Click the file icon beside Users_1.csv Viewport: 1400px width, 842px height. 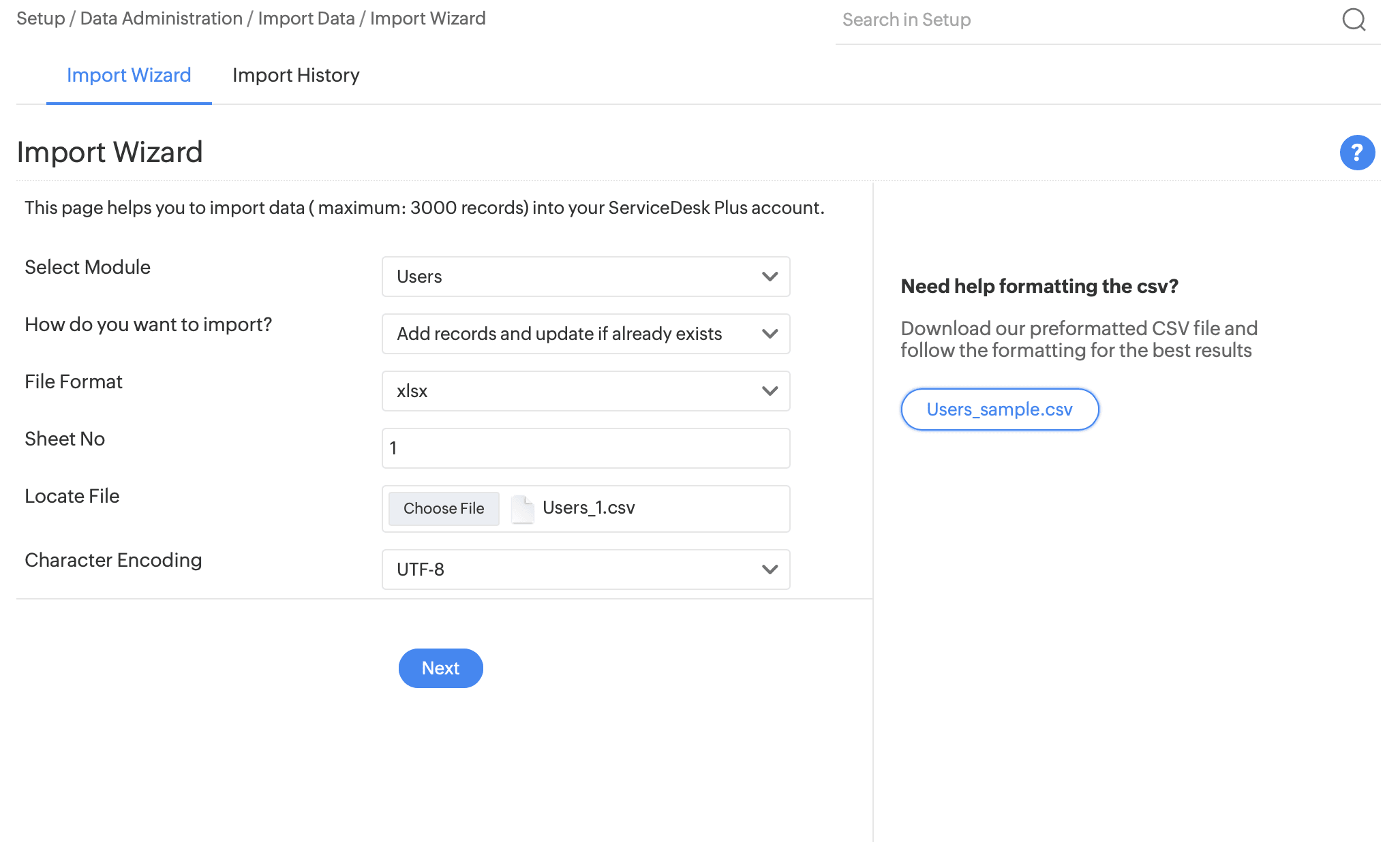click(x=523, y=509)
